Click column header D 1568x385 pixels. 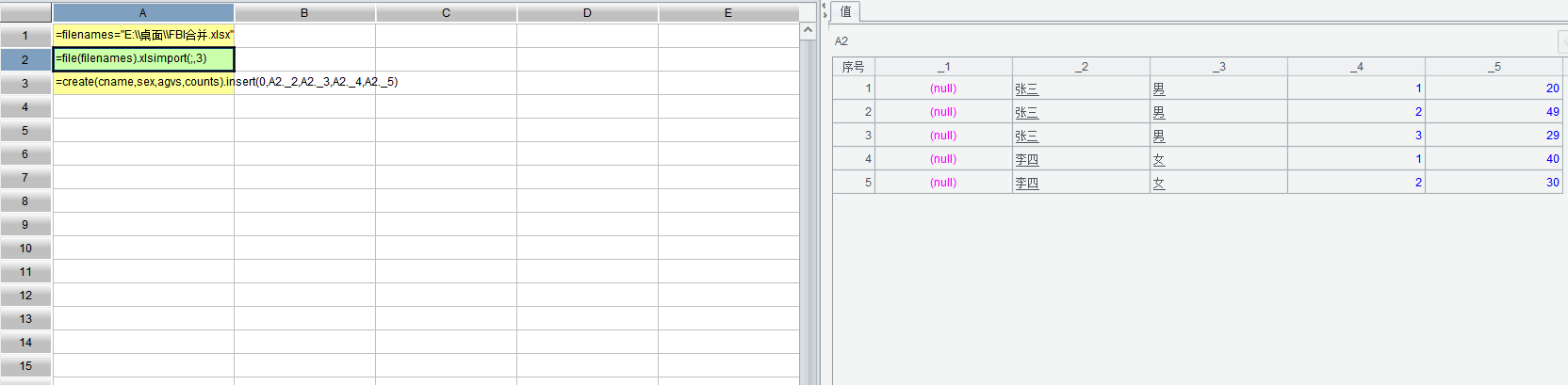587,13
